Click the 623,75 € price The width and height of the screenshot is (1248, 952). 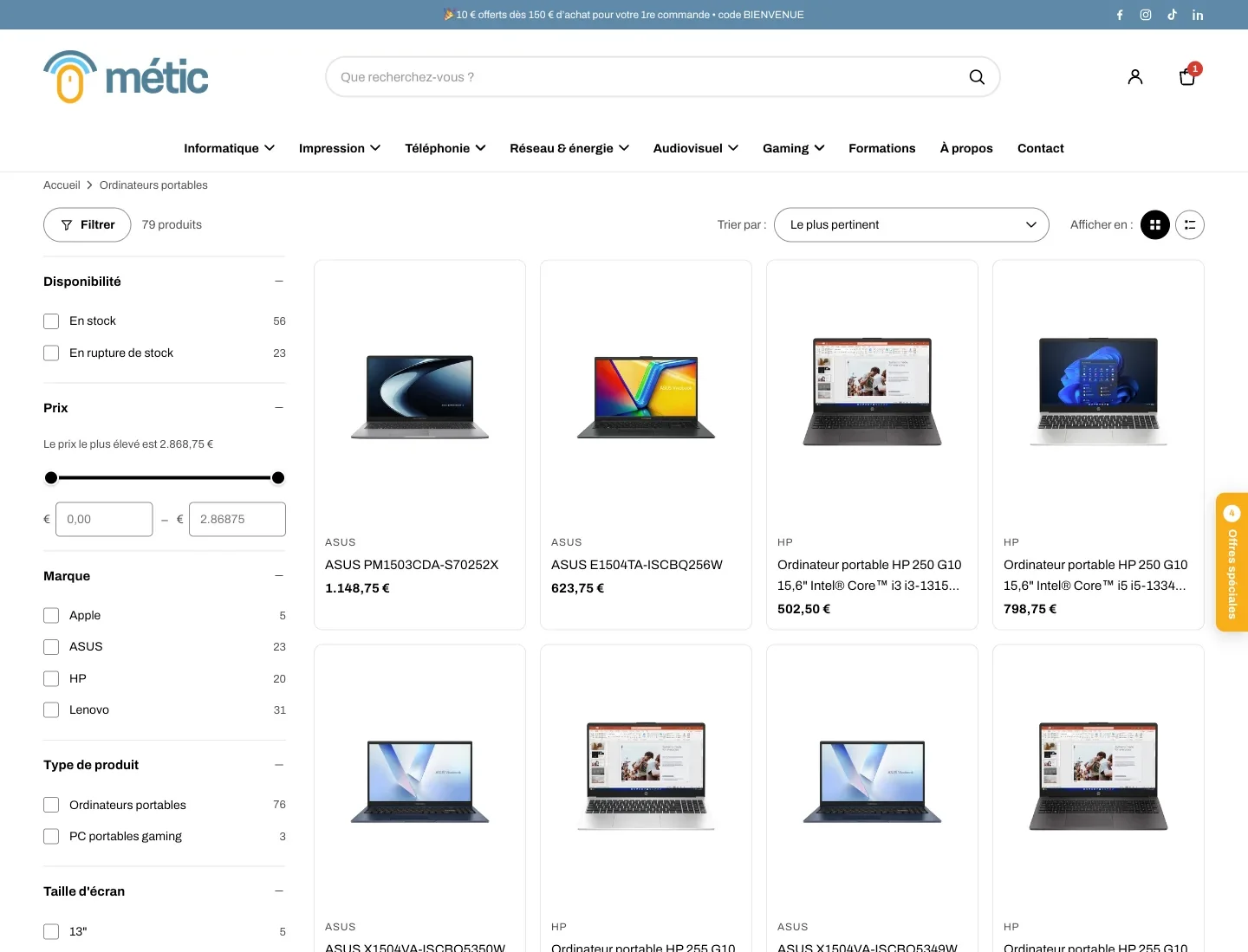(578, 588)
